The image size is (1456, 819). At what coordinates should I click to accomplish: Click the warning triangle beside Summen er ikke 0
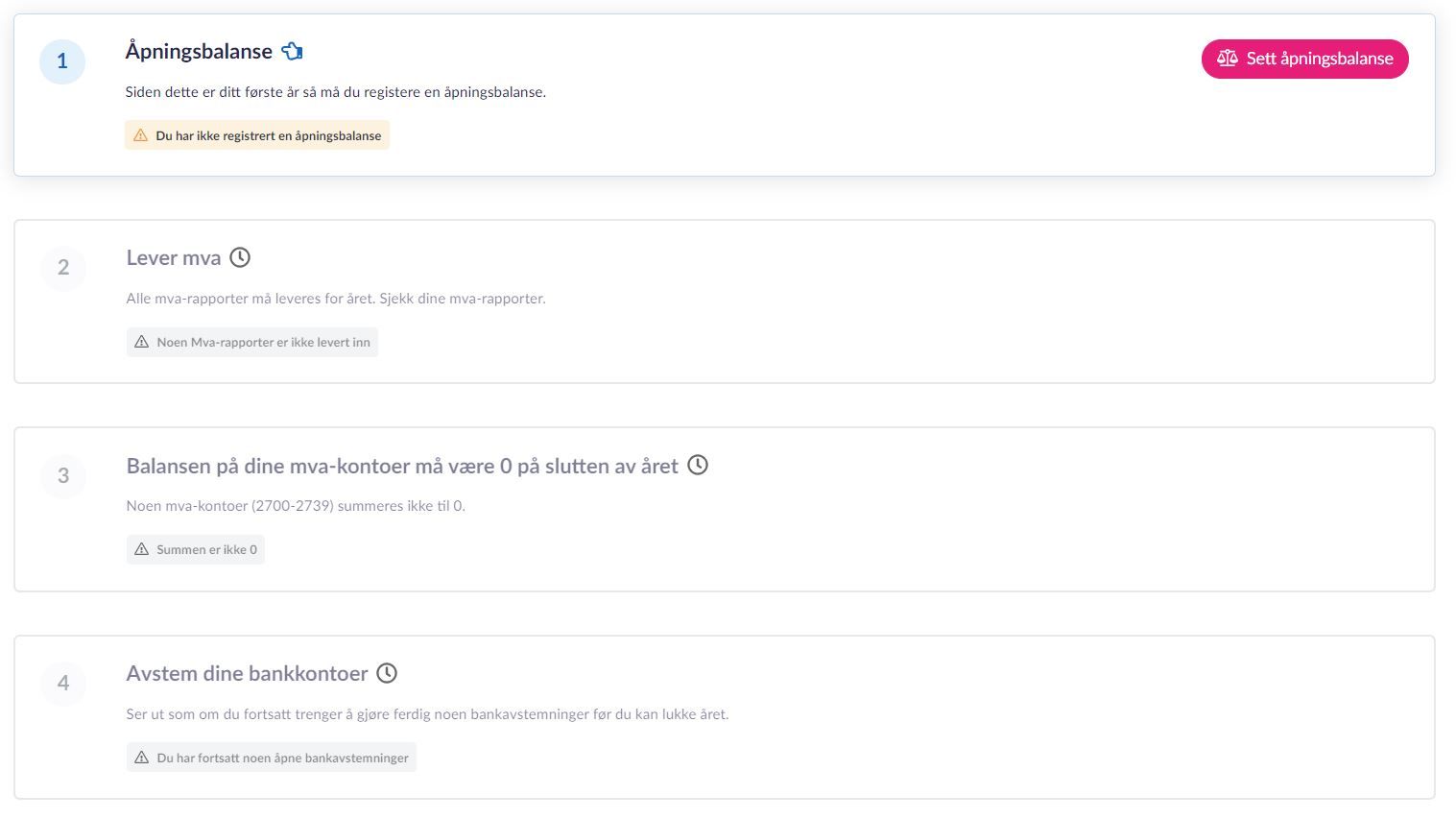coord(142,549)
